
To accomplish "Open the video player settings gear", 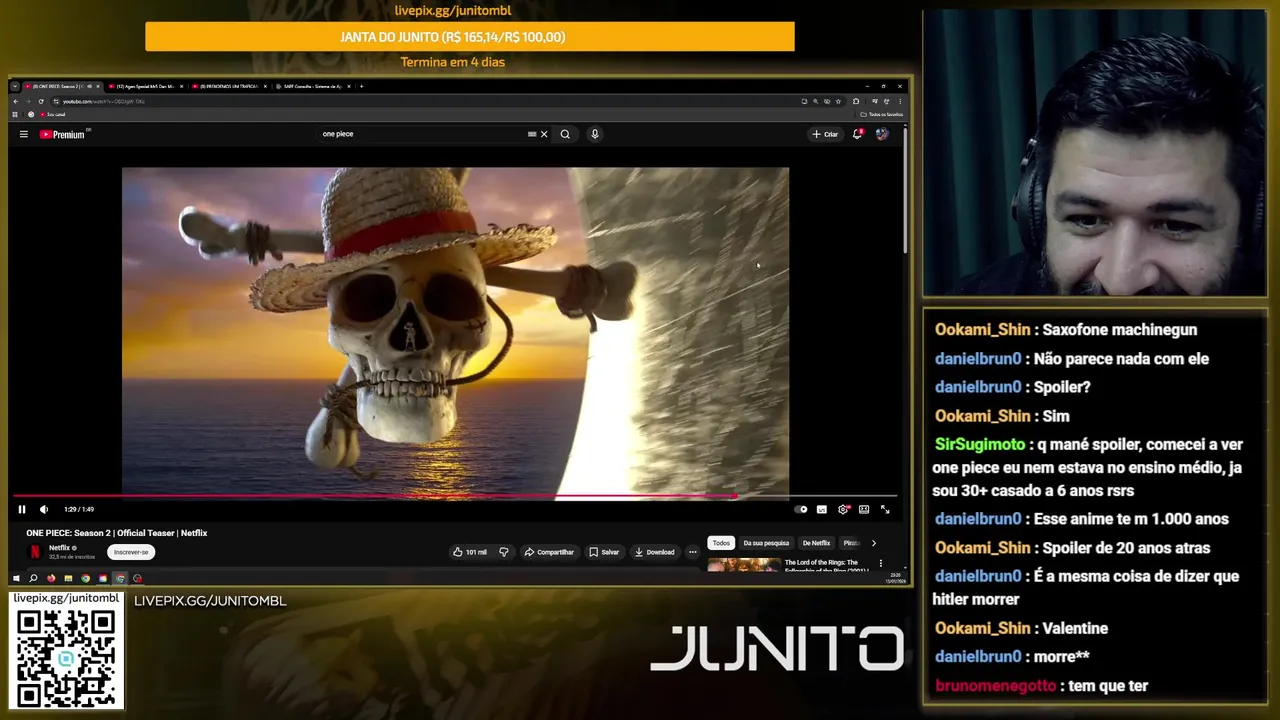I will (x=843, y=509).
